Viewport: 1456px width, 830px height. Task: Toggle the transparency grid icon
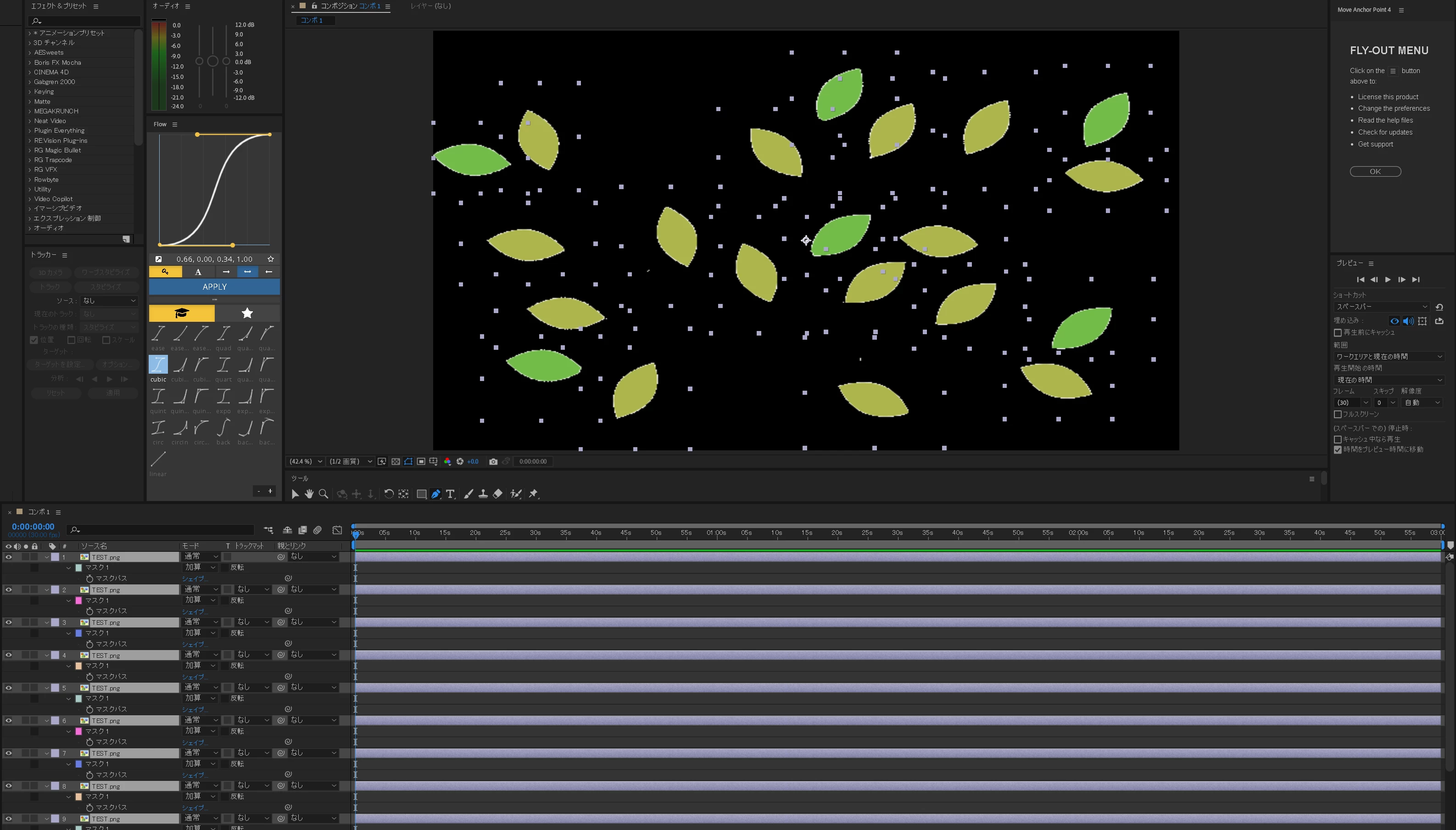(396, 462)
